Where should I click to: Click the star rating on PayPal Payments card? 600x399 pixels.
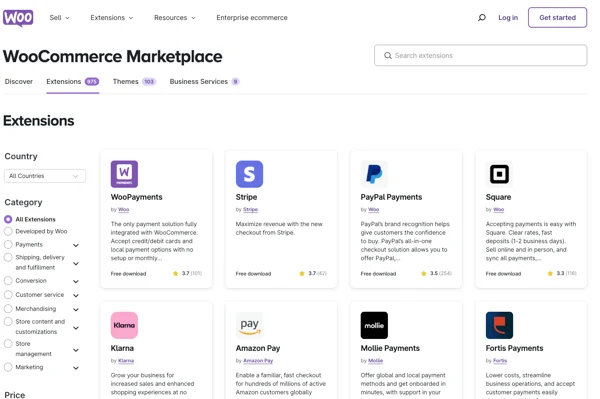tap(436, 274)
